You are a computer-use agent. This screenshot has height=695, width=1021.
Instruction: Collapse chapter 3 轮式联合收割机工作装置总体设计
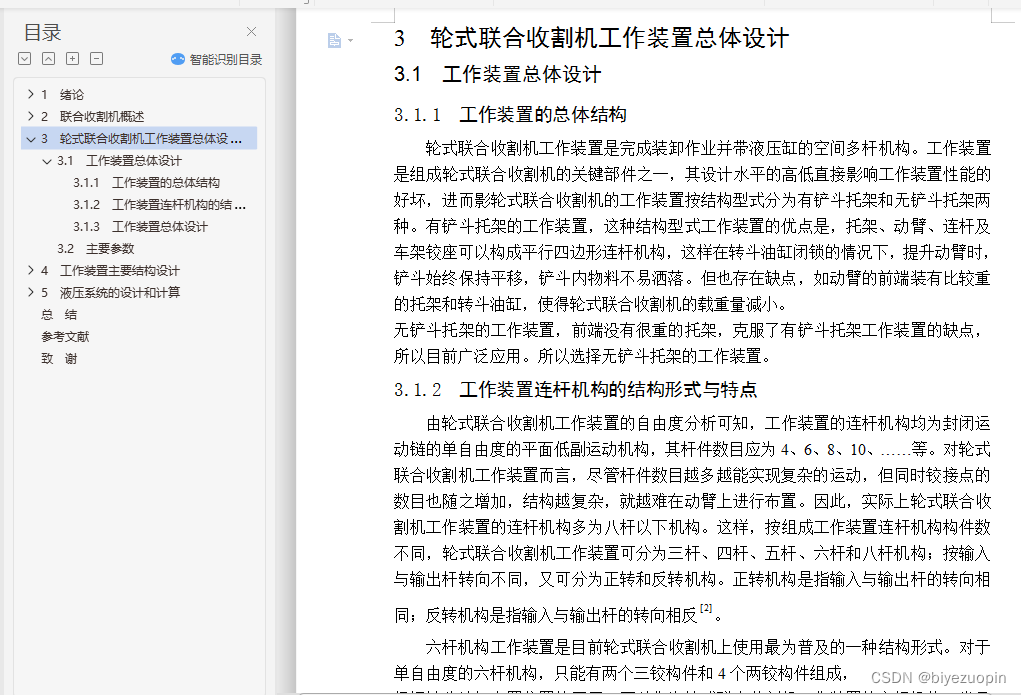(x=31, y=139)
